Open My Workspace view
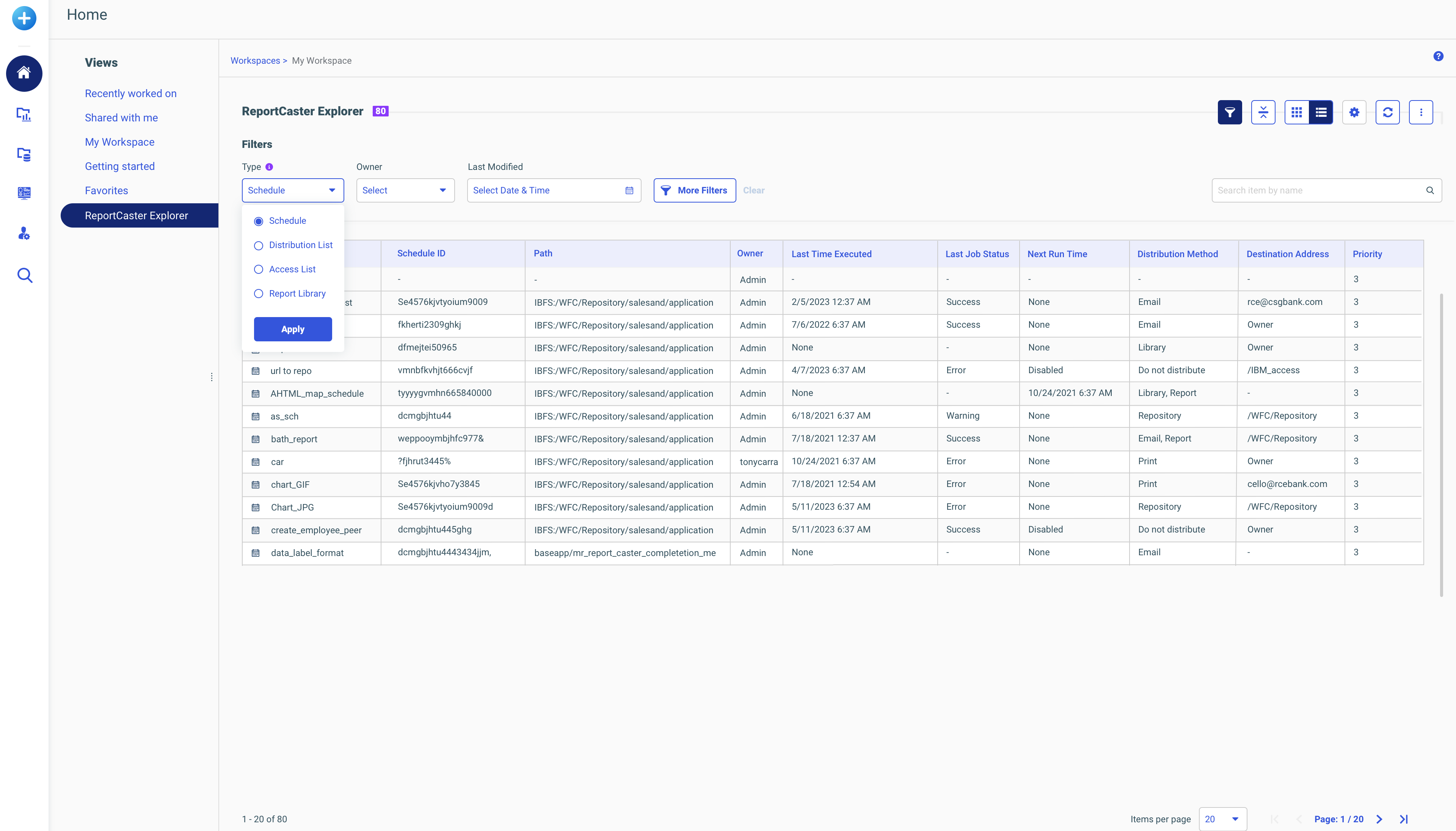The width and height of the screenshot is (1456, 831). 120,142
